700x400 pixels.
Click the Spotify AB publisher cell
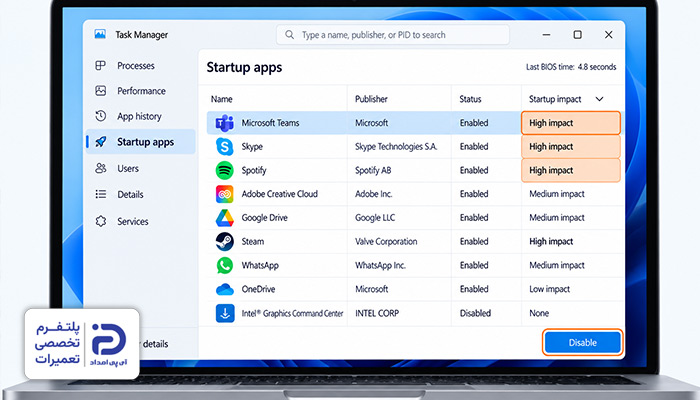[x=373, y=170]
